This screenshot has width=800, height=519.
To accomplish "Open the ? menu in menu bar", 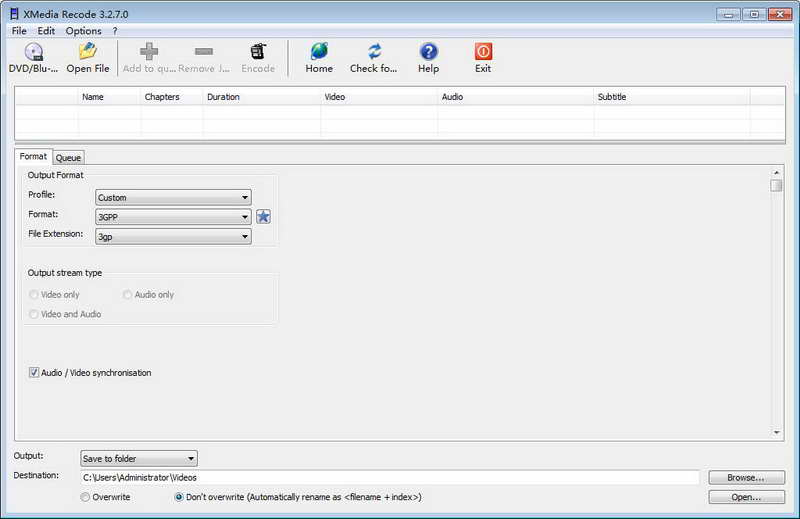I will pyautogui.click(x=115, y=31).
